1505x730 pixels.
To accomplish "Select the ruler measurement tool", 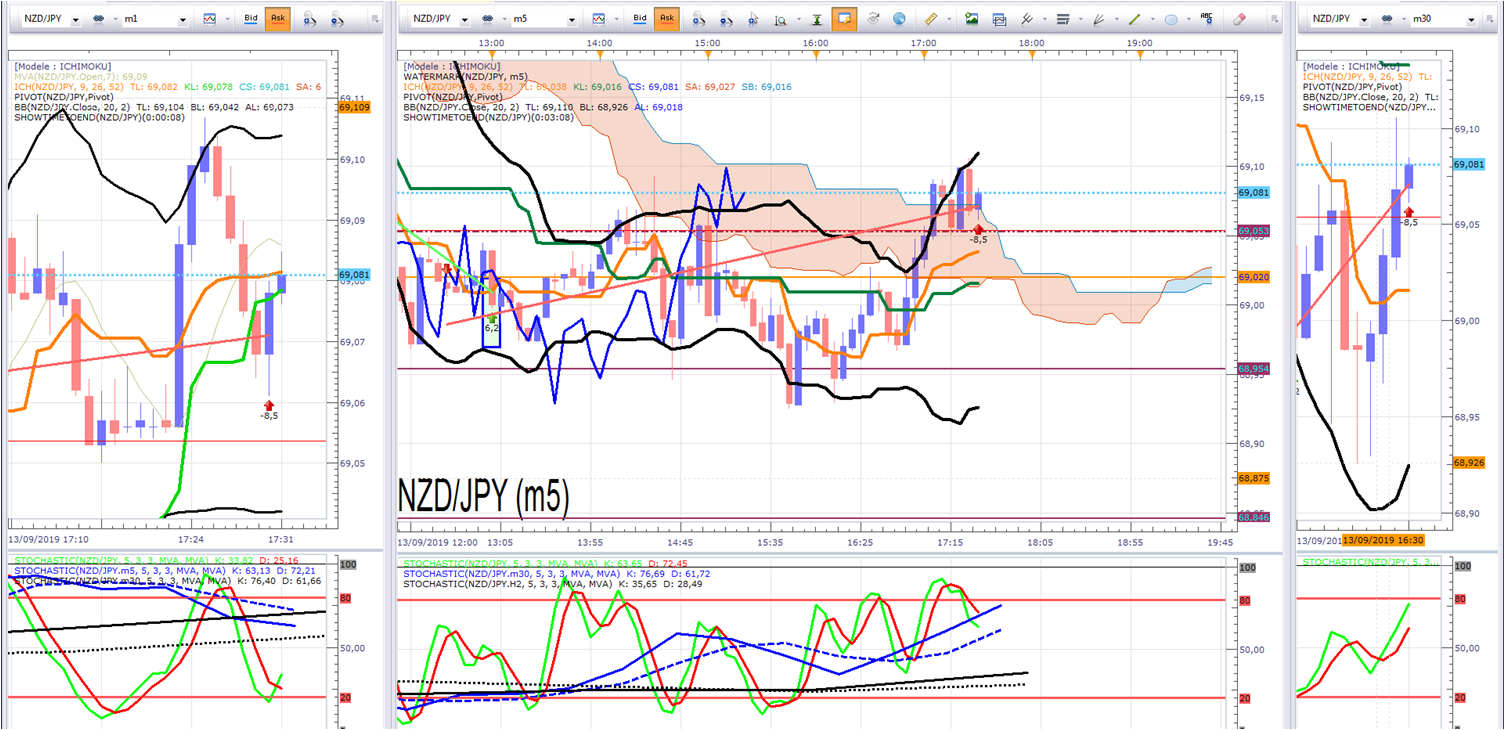I will coord(930,19).
